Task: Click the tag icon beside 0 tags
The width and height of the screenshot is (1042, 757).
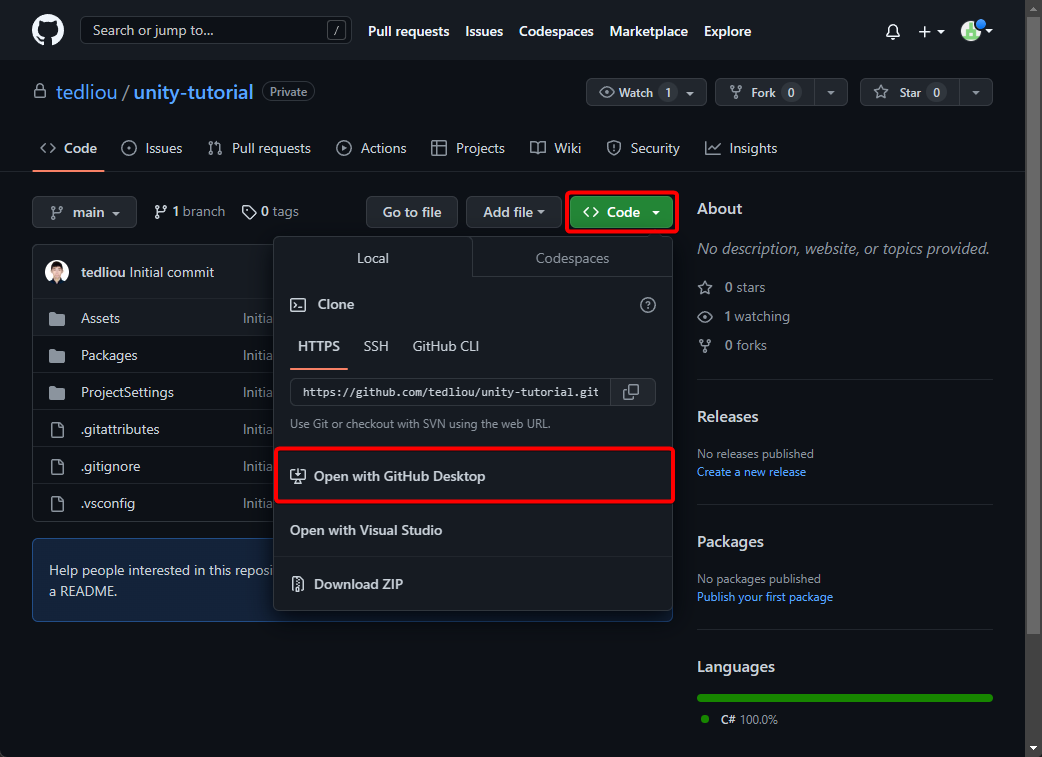Action: 249,212
